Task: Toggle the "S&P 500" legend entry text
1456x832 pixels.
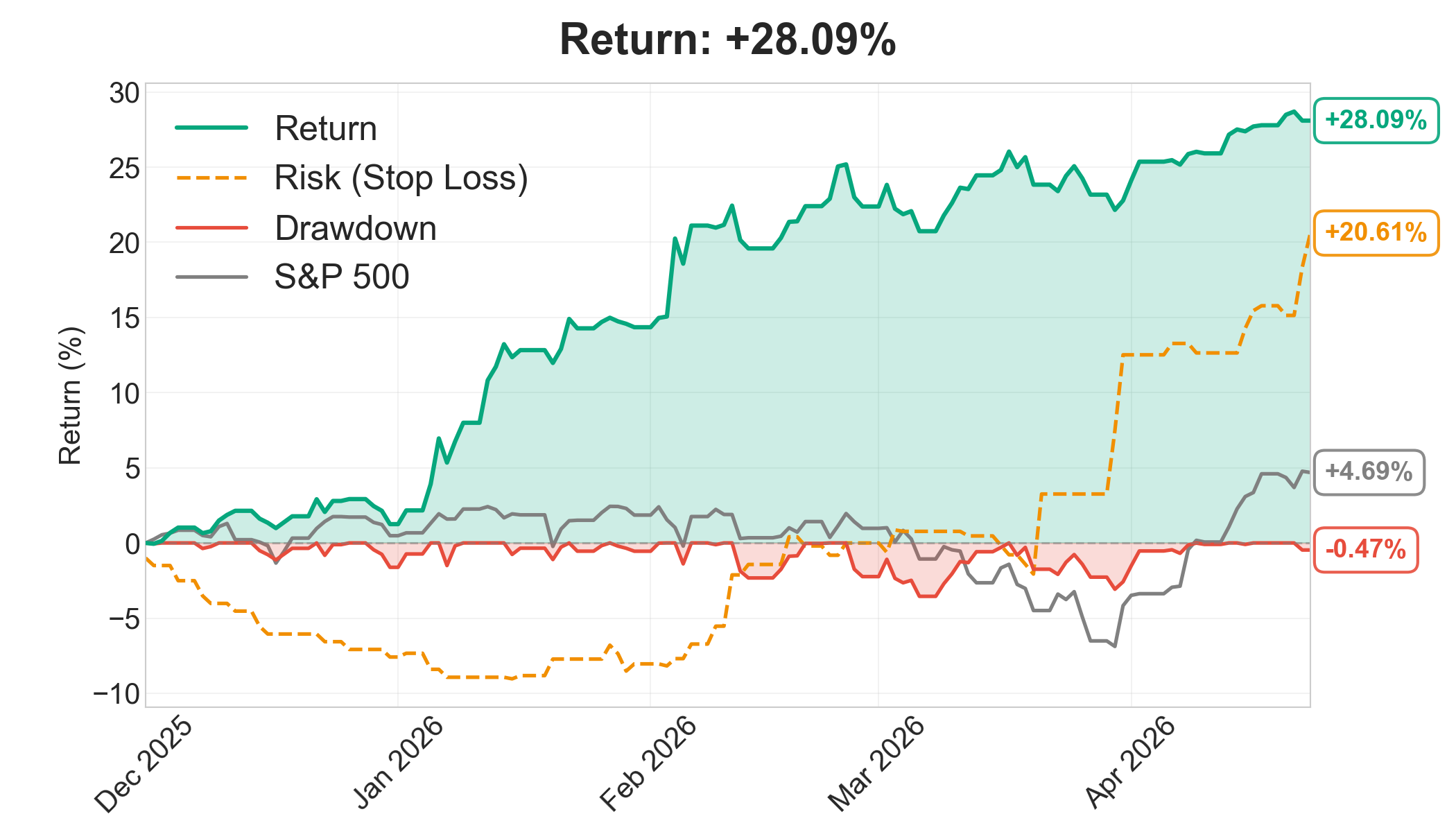Action: point(342,277)
